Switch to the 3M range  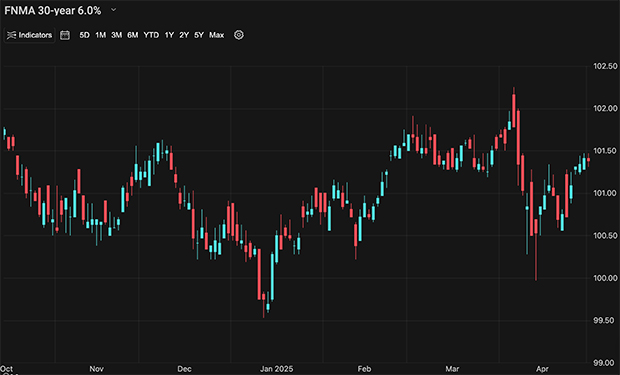[x=116, y=35]
